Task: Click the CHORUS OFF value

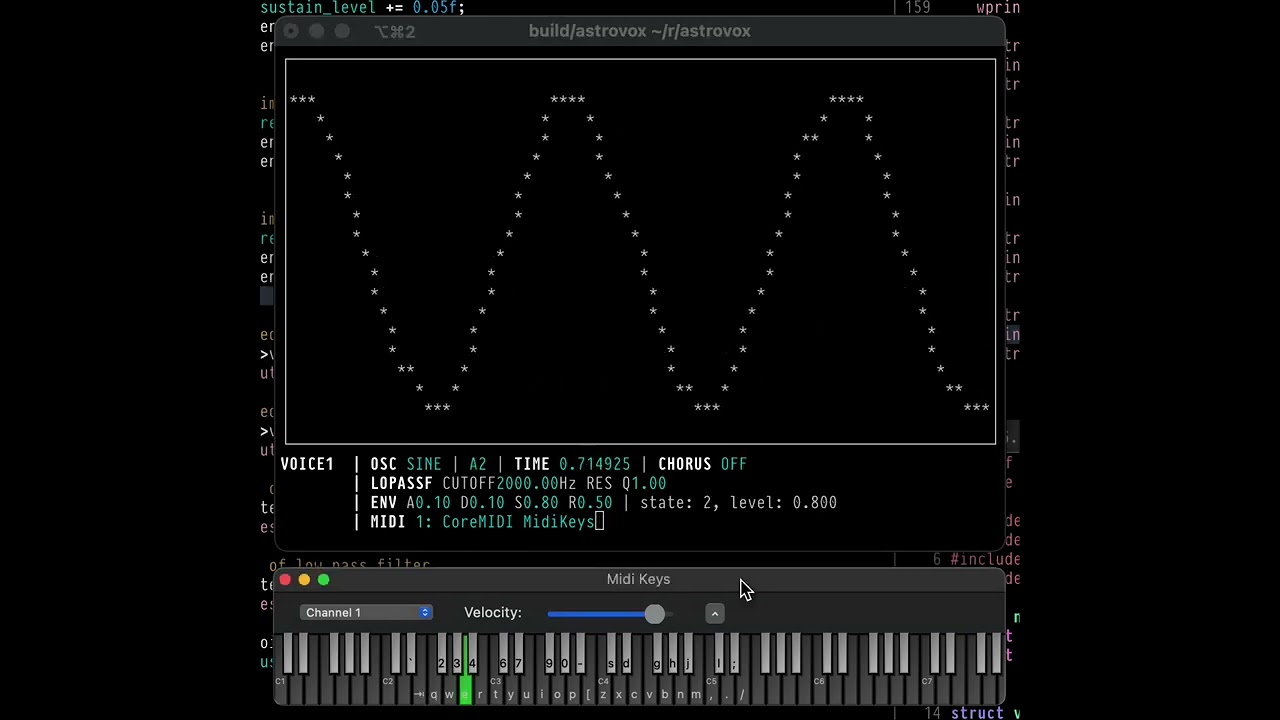Action: click(x=734, y=464)
